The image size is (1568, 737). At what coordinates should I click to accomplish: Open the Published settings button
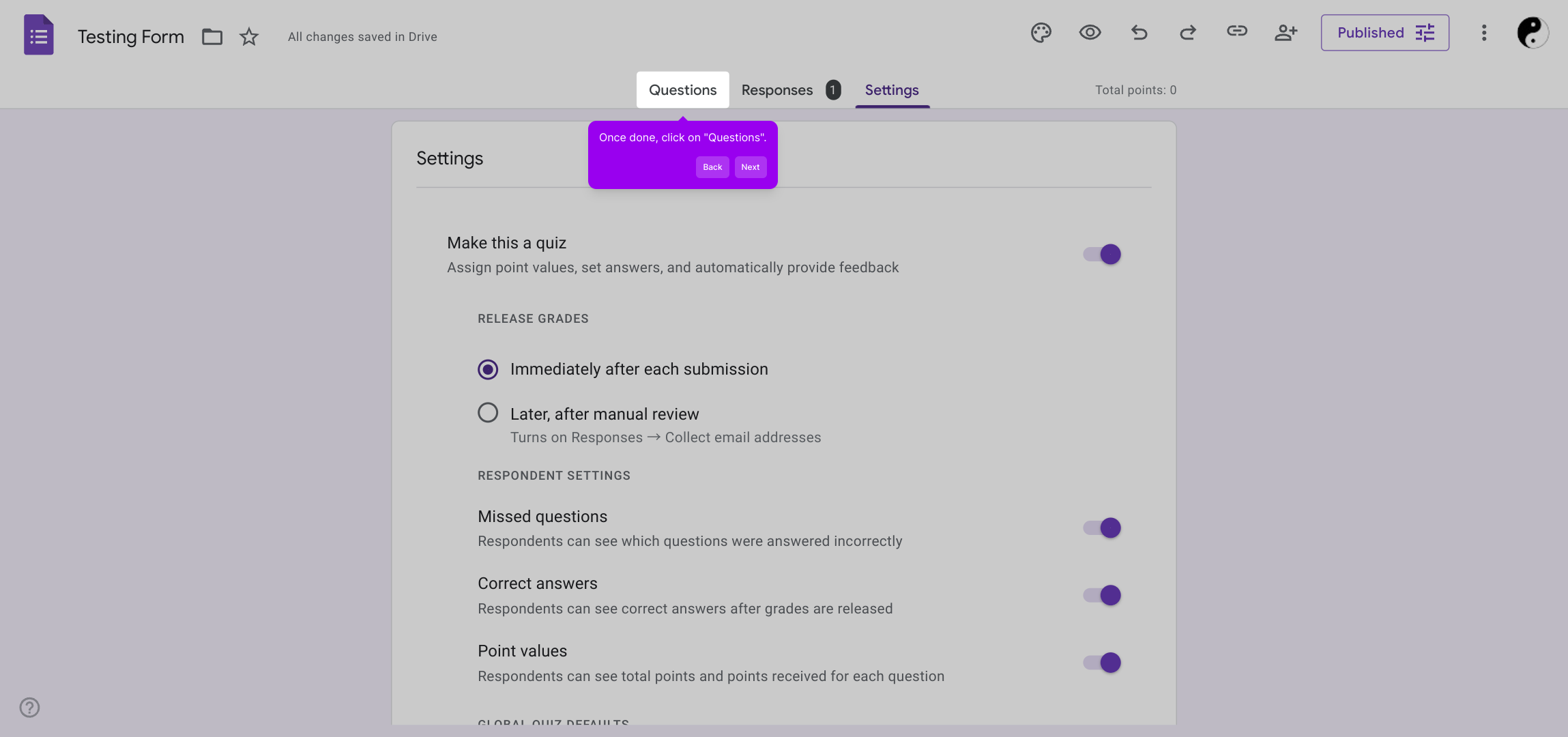pyautogui.click(x=1384, y=33)
